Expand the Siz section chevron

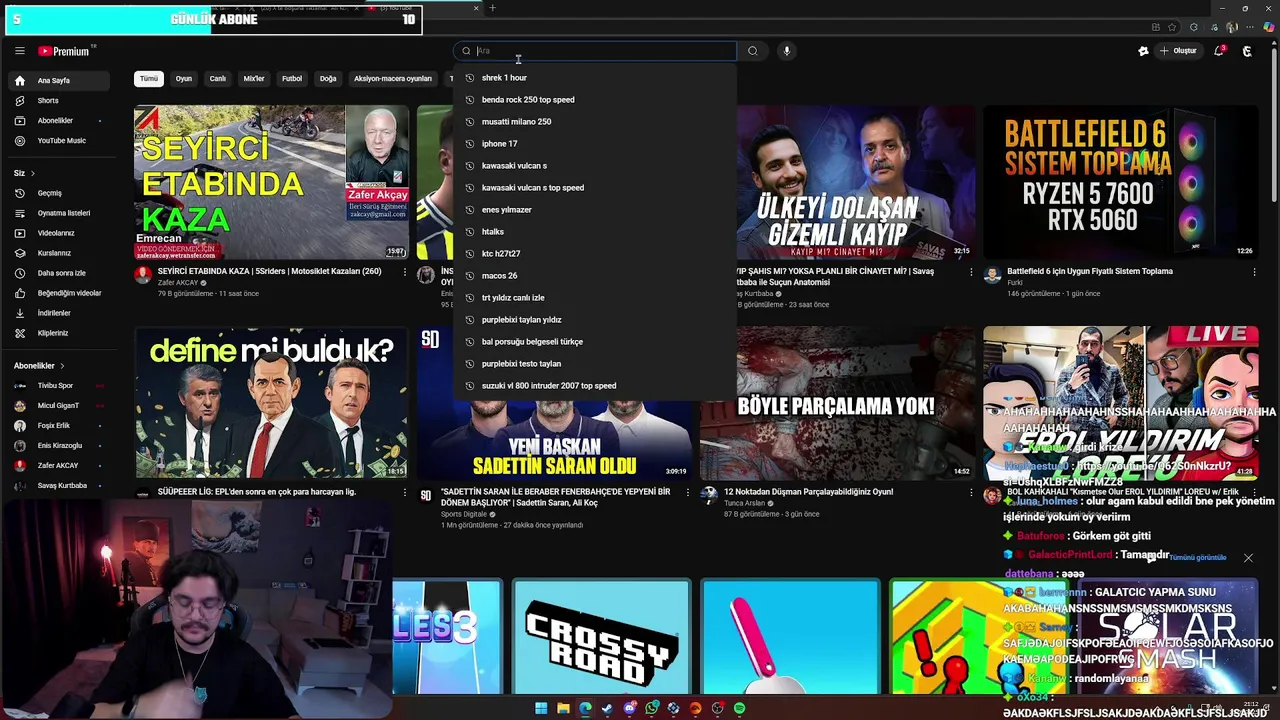[x=32, y=173]
